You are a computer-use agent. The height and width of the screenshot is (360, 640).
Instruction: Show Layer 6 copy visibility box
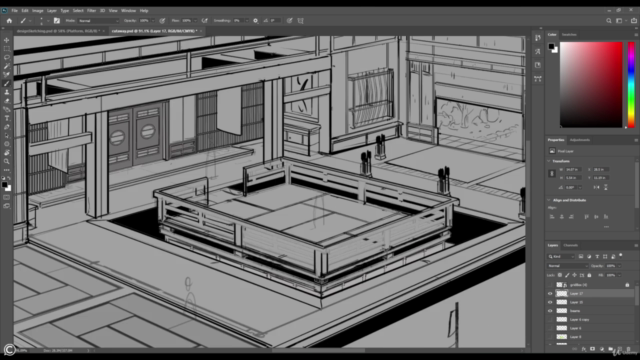(550, 320)
